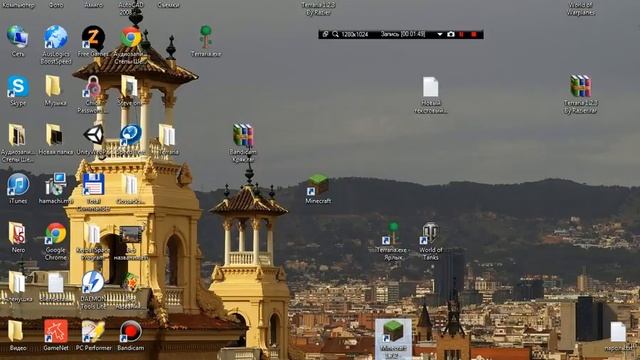Open Kerbal Space Program folder

click(92, 233)
